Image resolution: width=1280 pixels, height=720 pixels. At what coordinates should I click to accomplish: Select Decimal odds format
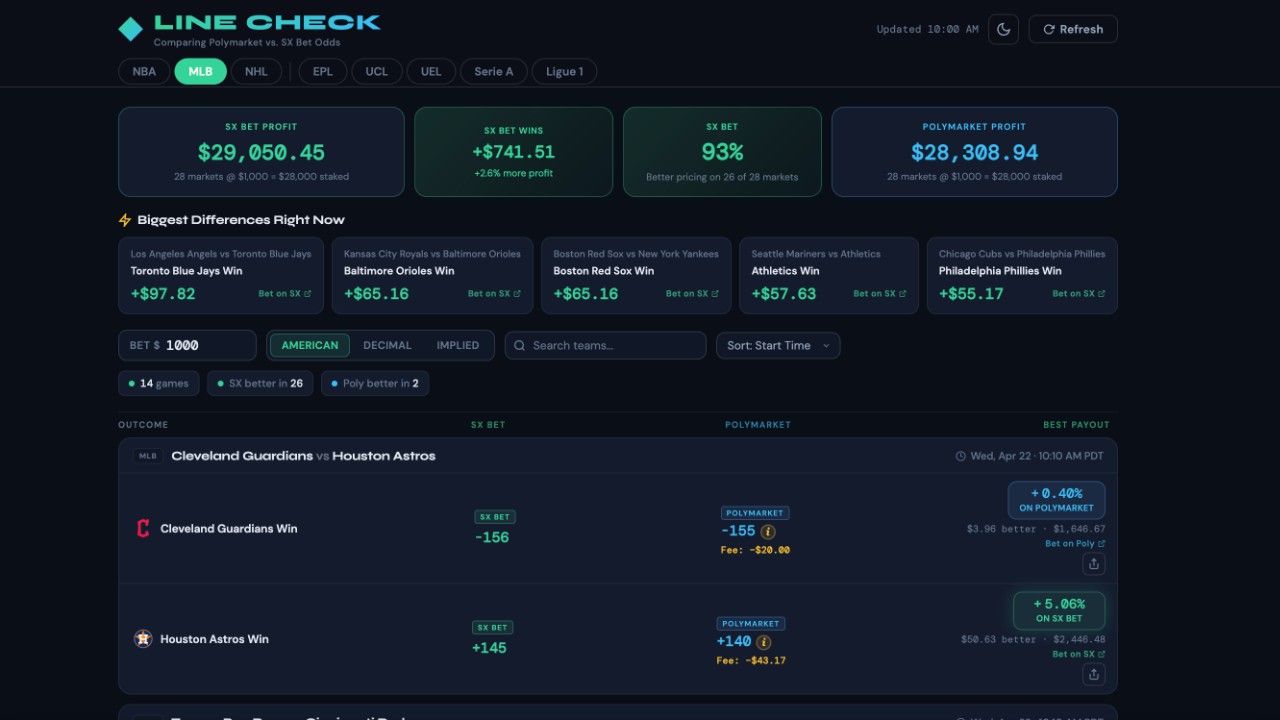[387, 345]
